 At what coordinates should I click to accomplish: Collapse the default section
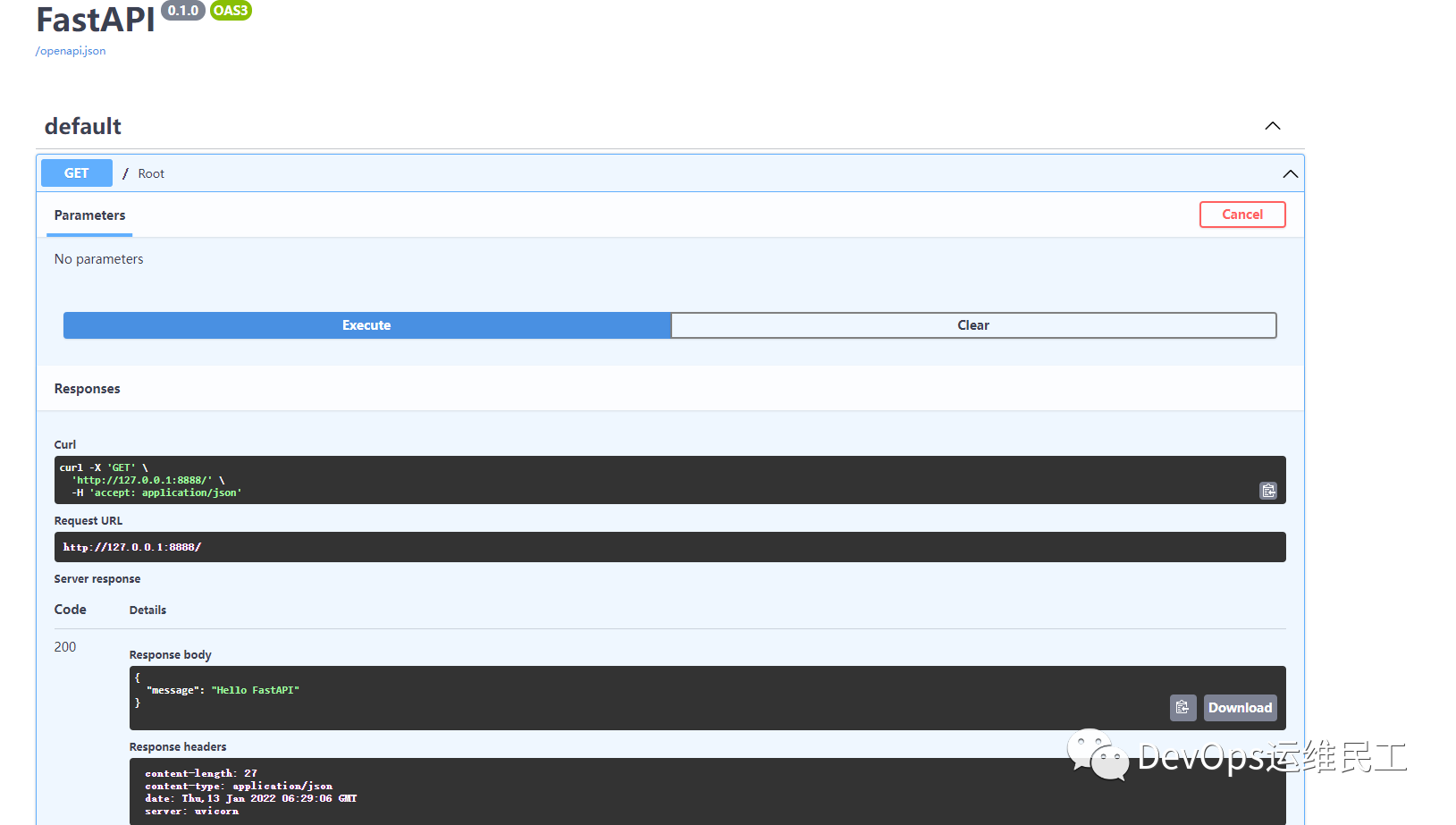1272,126
